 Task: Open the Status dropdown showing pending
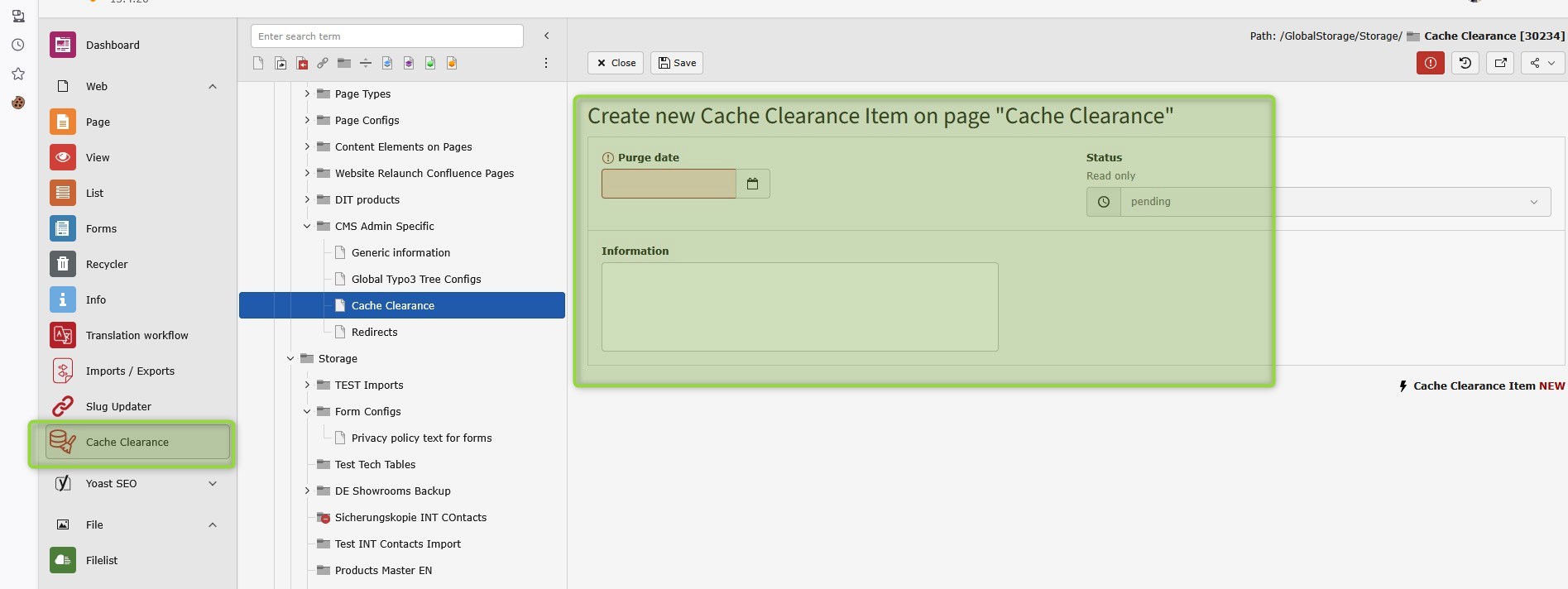pos(1334,202)
